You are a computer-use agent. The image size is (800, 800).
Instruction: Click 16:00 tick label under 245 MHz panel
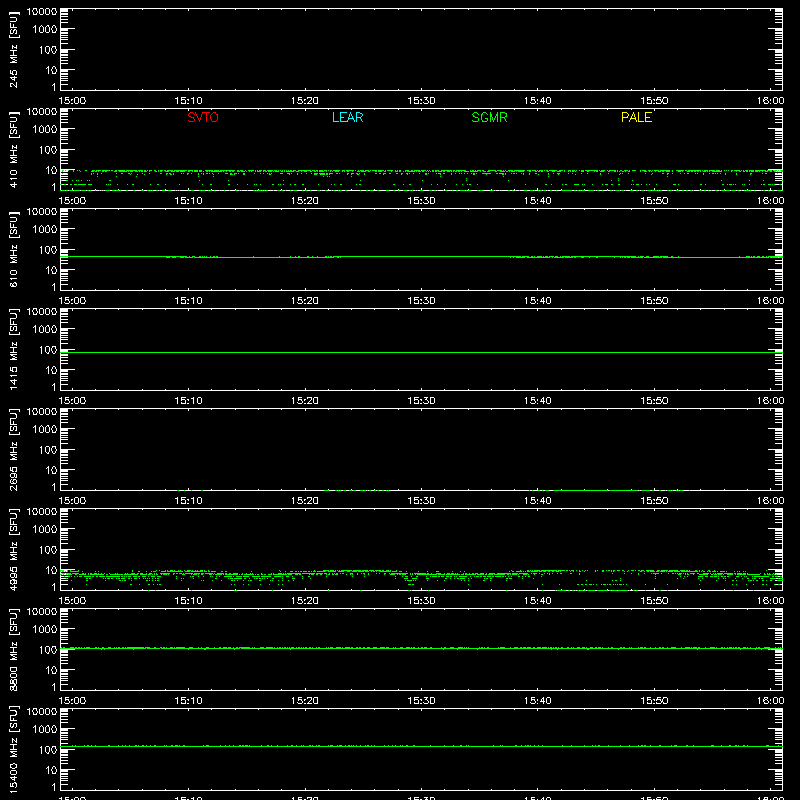tap(770, 101)
